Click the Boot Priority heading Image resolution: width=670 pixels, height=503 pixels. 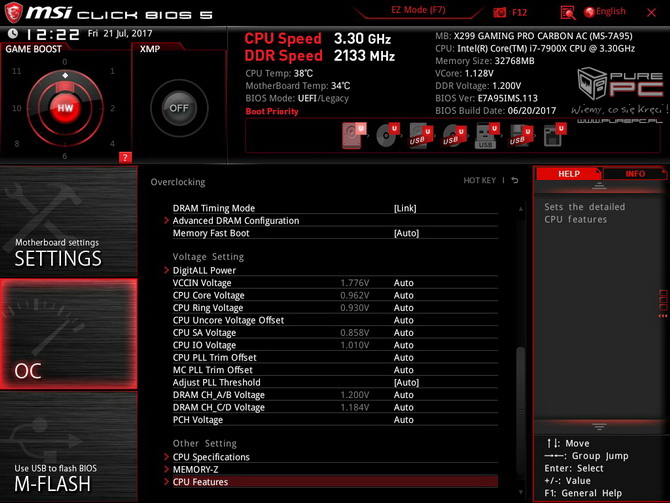tap(272, 111)
